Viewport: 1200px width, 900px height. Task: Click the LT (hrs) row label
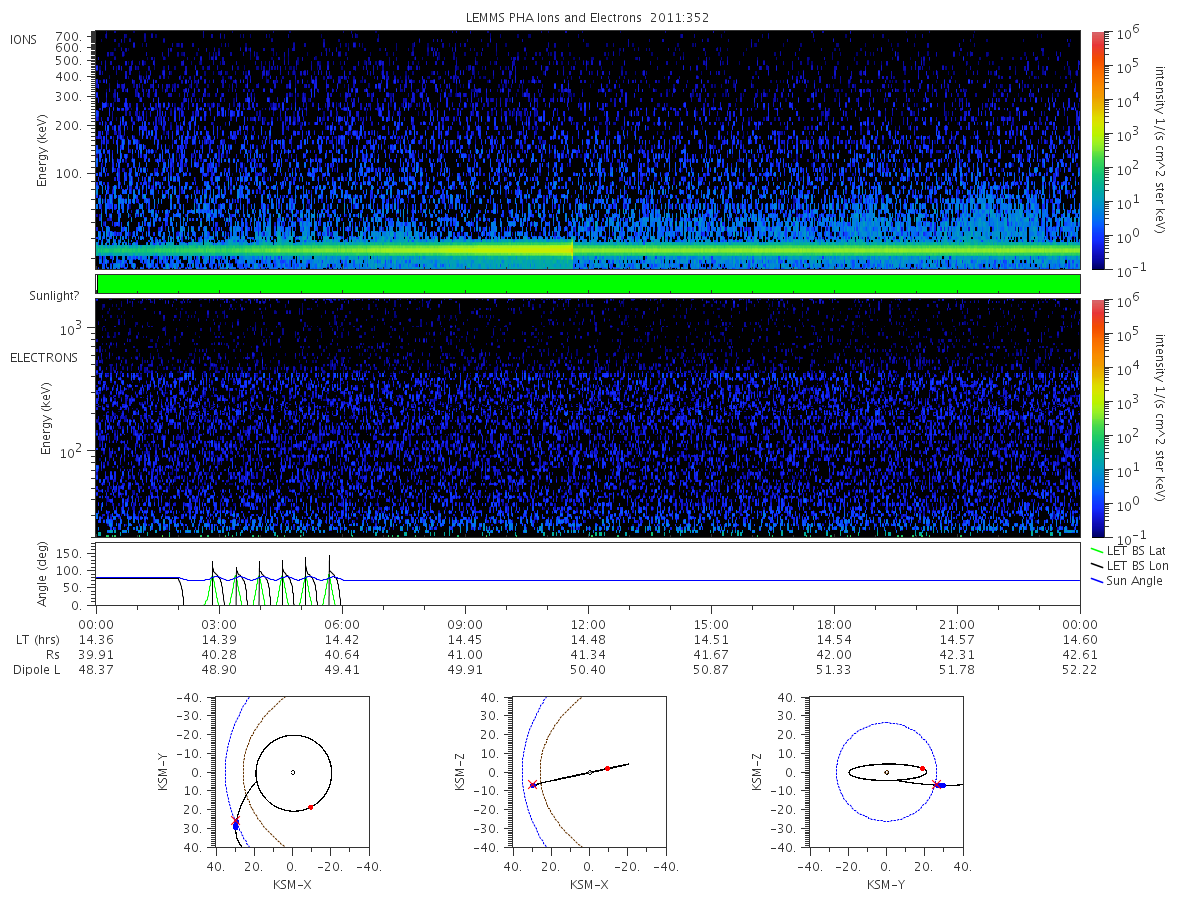37,638
